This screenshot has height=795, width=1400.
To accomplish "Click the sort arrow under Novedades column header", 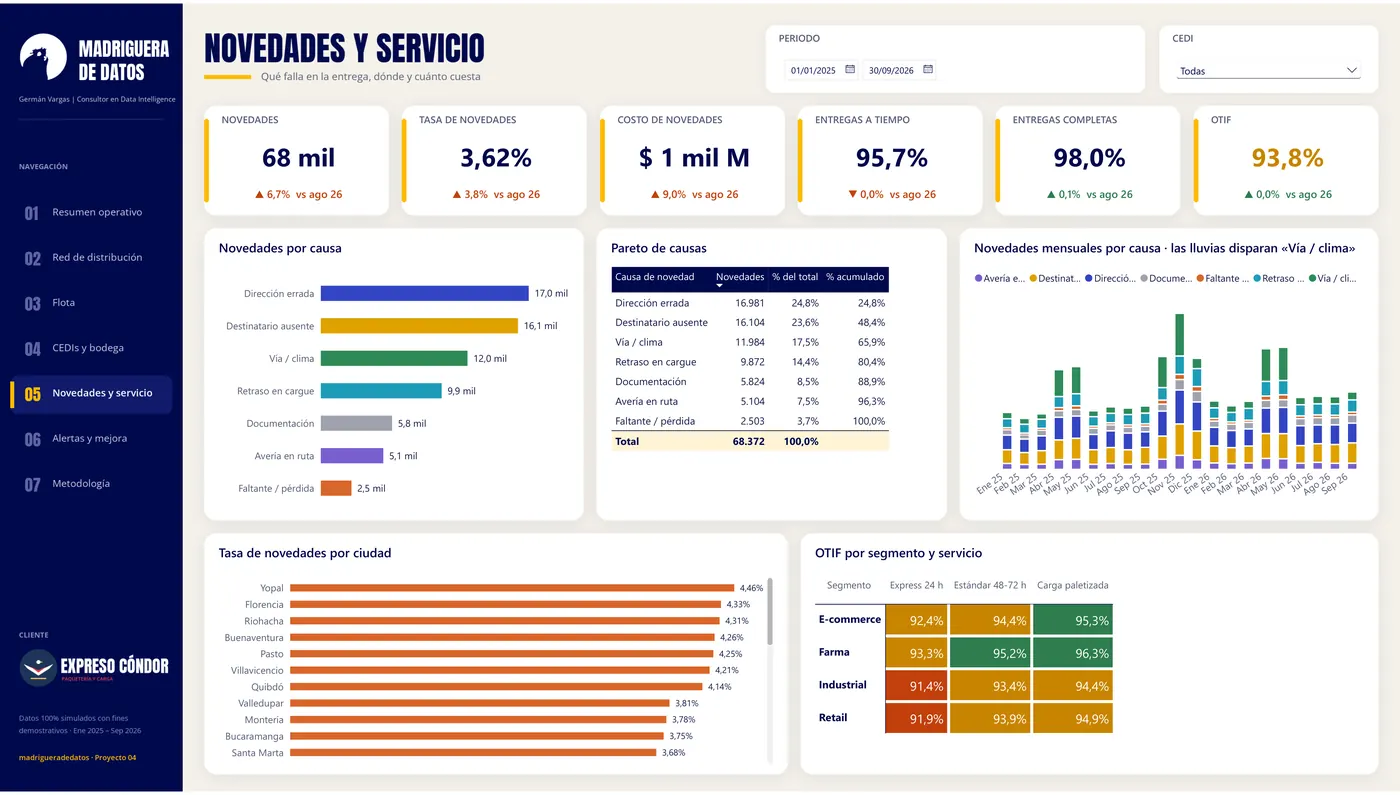I will coord(720,286).
